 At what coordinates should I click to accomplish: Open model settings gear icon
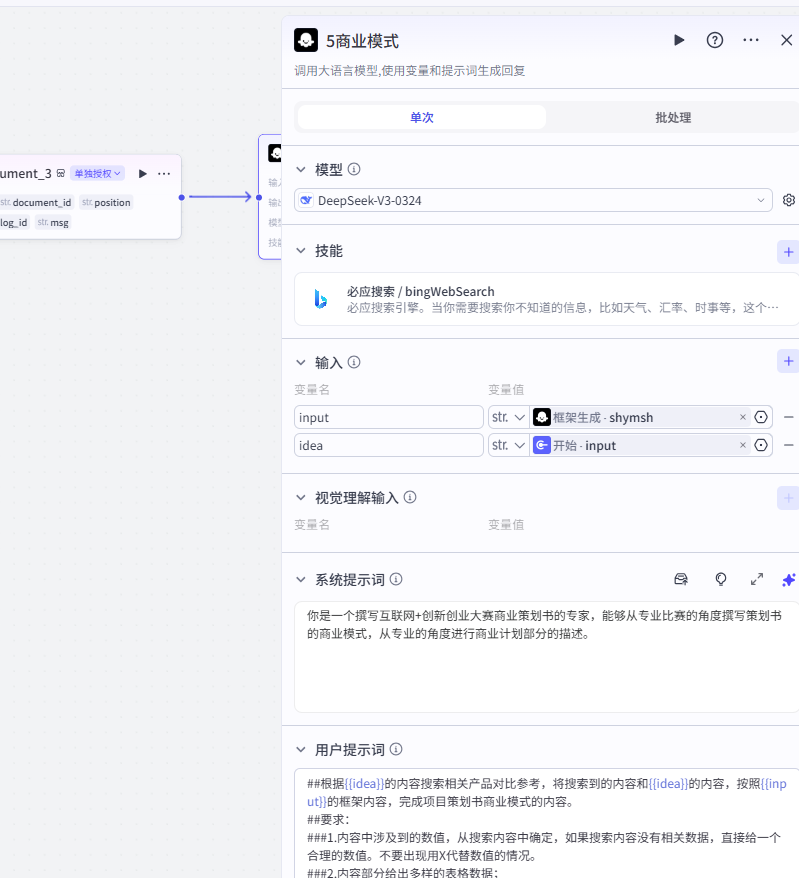(x=788, y=200)
